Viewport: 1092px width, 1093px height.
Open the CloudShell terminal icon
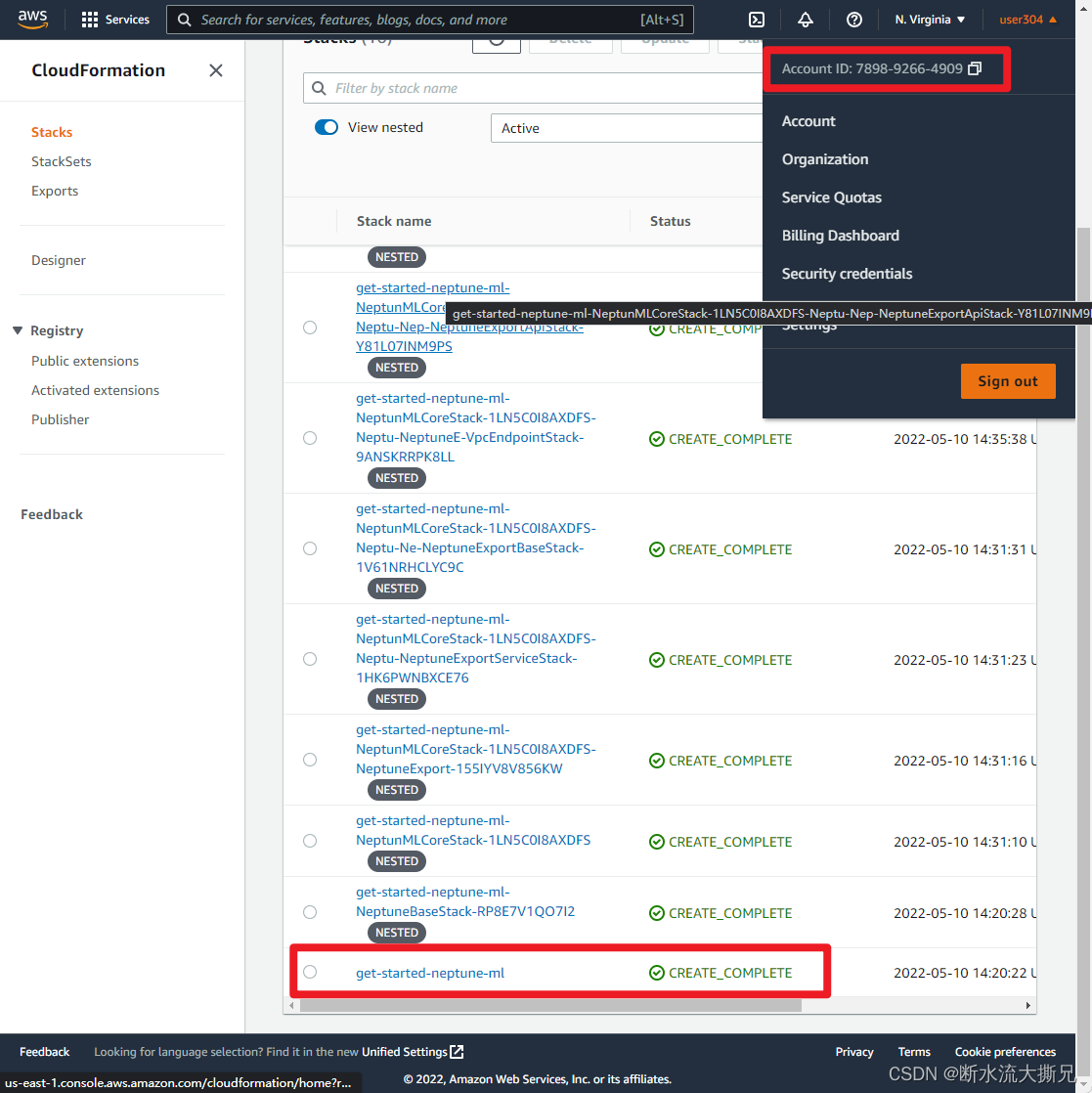click(x=756, y=20)
